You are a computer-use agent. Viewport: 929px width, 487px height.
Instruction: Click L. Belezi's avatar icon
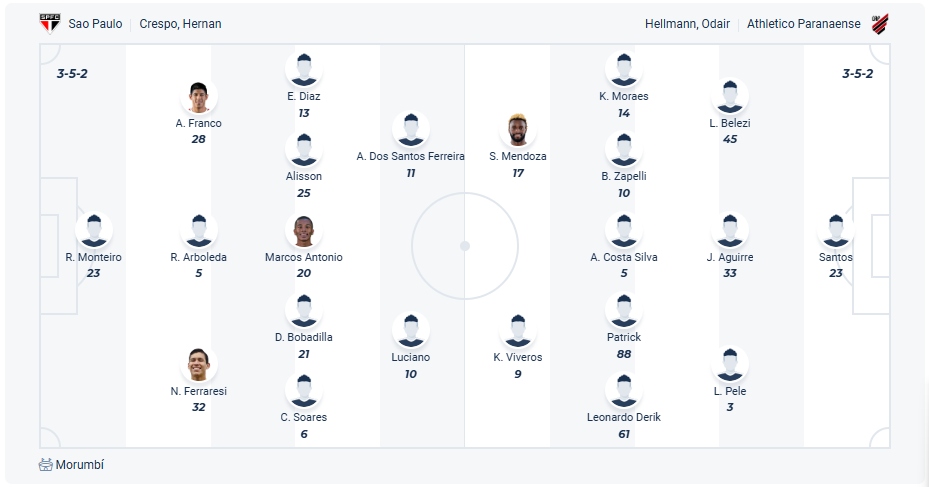[730, 97]
